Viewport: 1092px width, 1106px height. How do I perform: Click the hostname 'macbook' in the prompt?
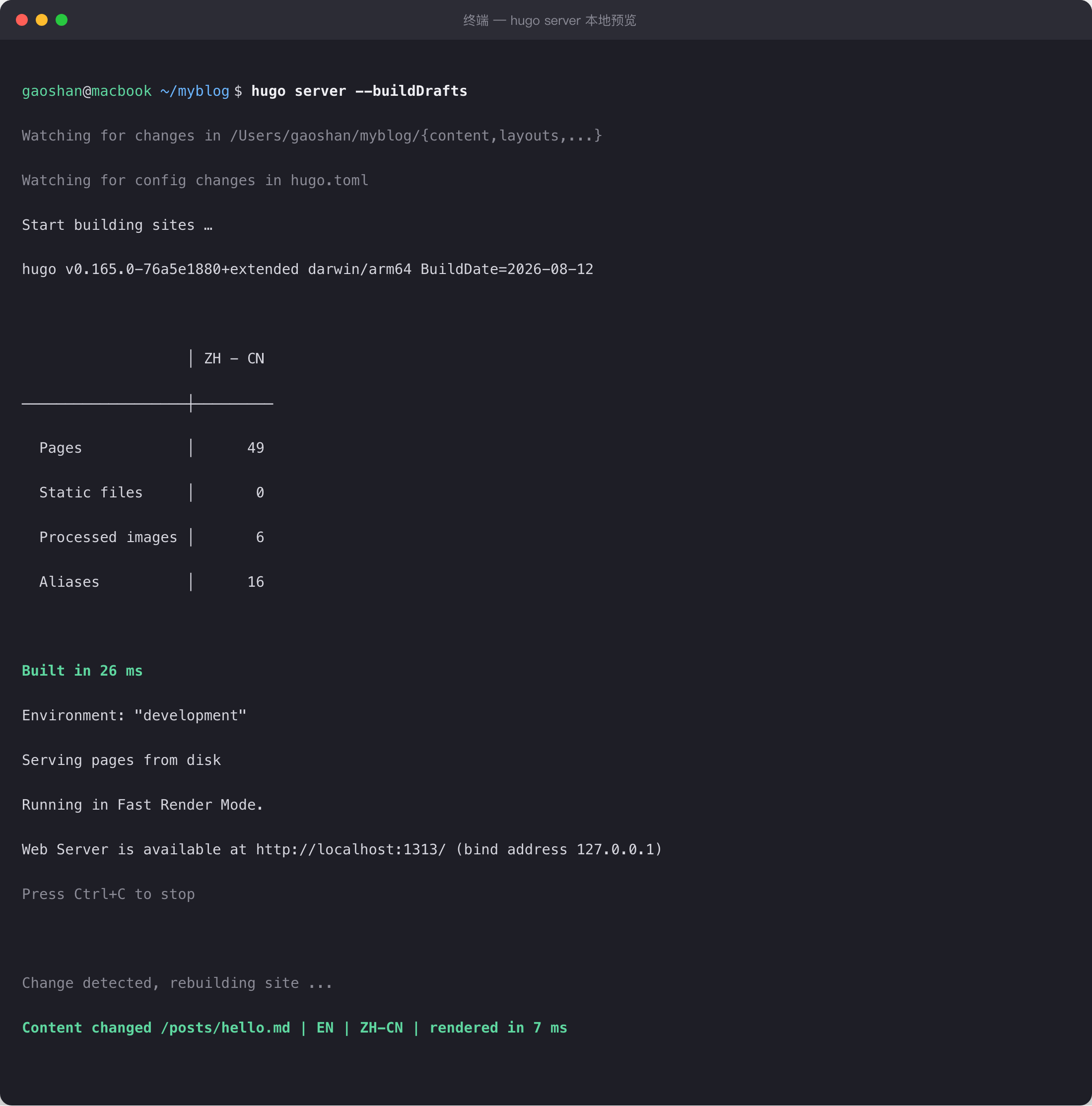click(x=121, y=91)
